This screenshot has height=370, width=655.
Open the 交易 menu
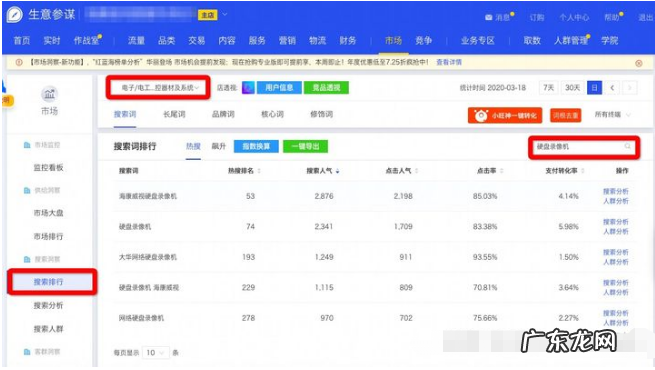[x=196, y=41]
